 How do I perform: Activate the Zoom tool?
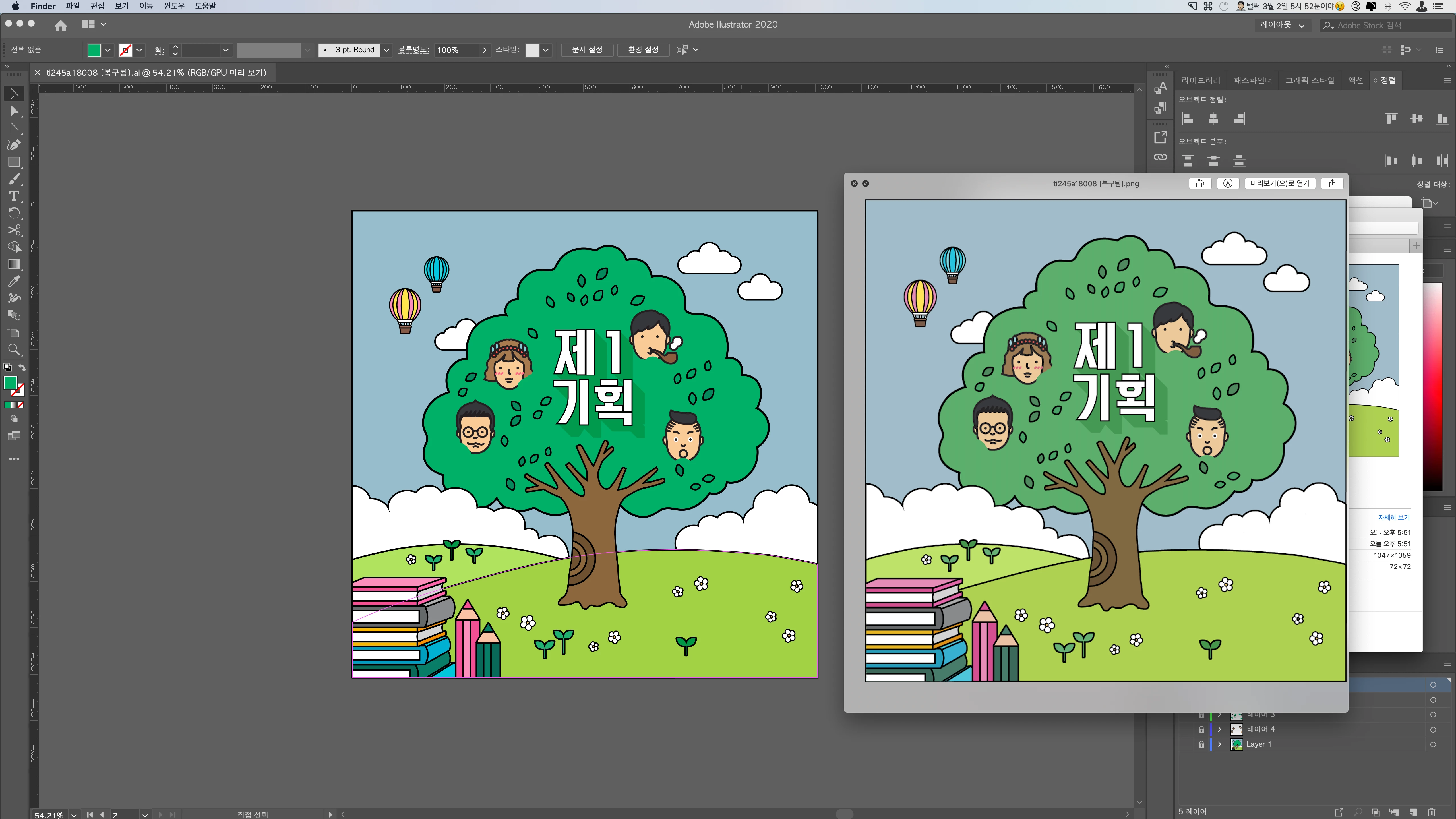tap(14, 349)
